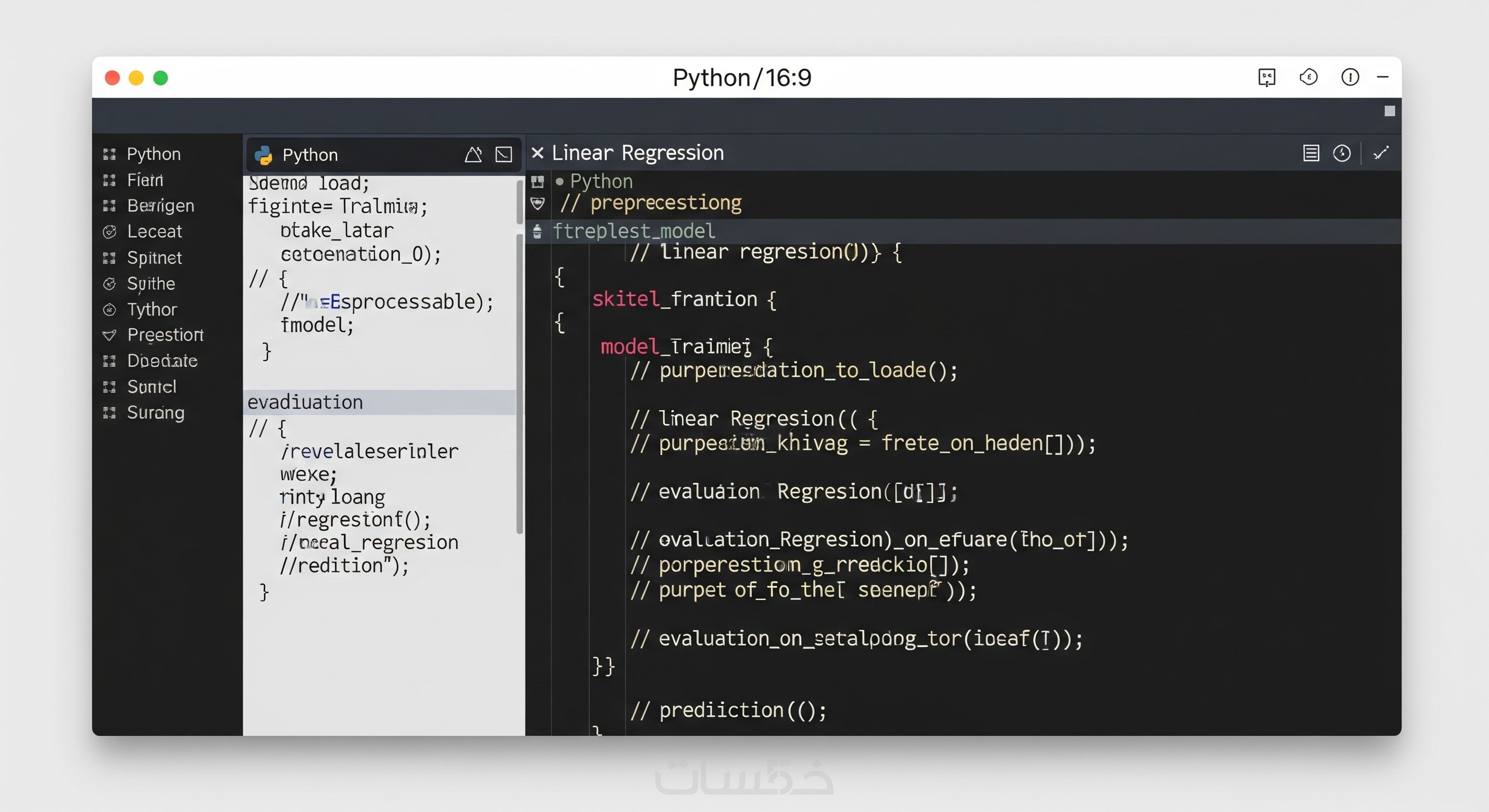Click the circular arrow icon in the title bar

coord(1308,77)
